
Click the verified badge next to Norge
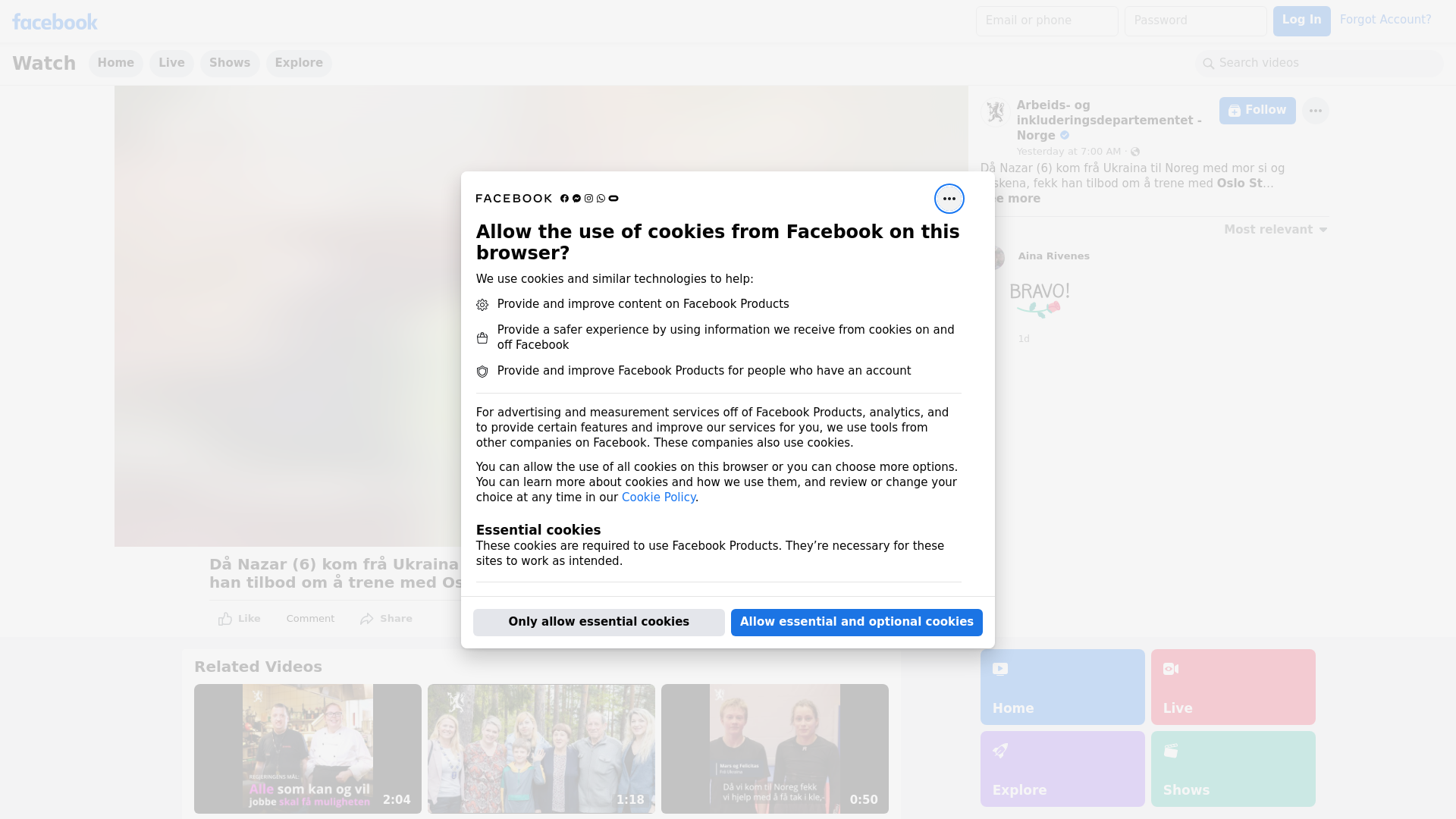(x=1065, y=136)
